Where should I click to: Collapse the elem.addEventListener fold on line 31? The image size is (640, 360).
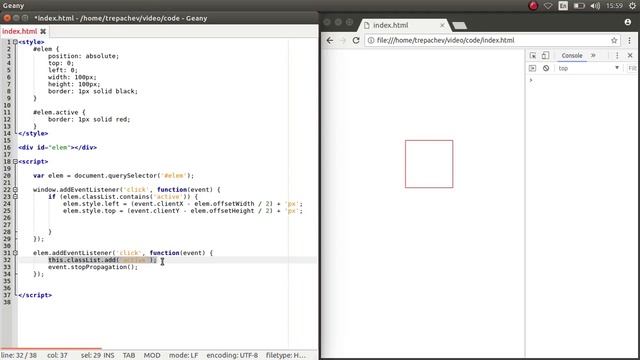[x=15, y=253]
